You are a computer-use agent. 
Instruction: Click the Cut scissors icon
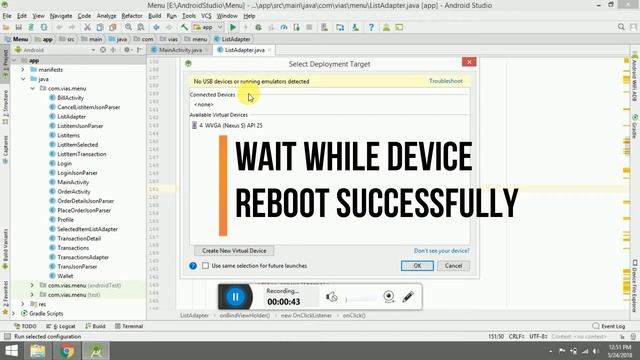point(87,27)
